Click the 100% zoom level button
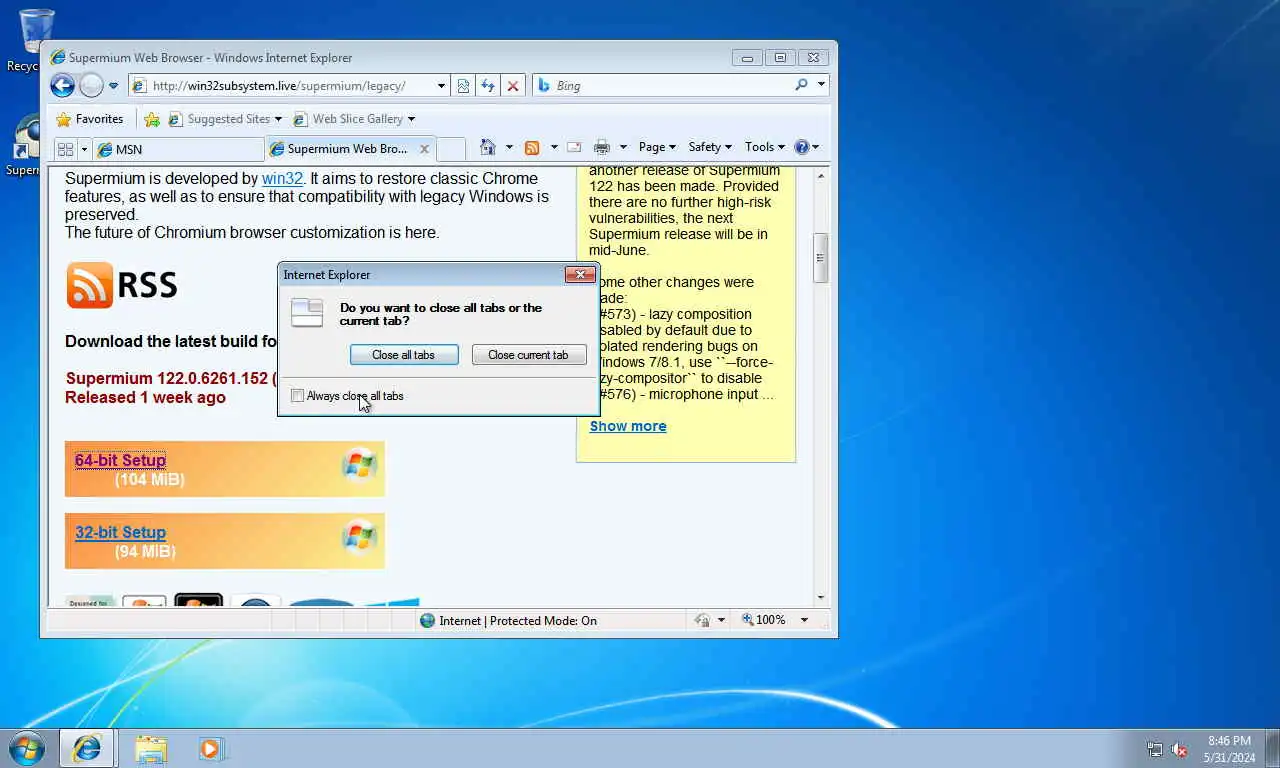 pos(764,620)
